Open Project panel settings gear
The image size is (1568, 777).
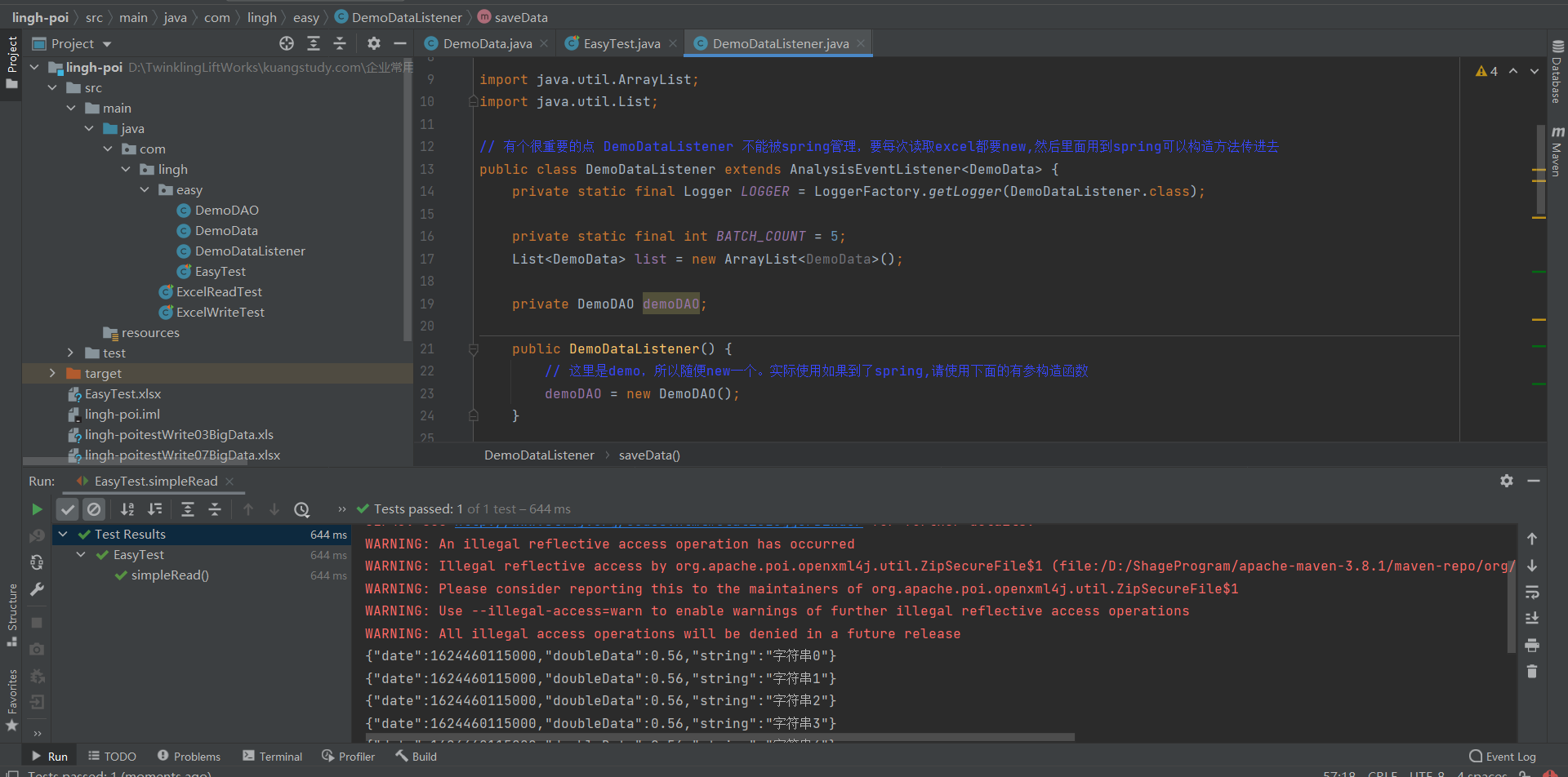pos(374,43)
